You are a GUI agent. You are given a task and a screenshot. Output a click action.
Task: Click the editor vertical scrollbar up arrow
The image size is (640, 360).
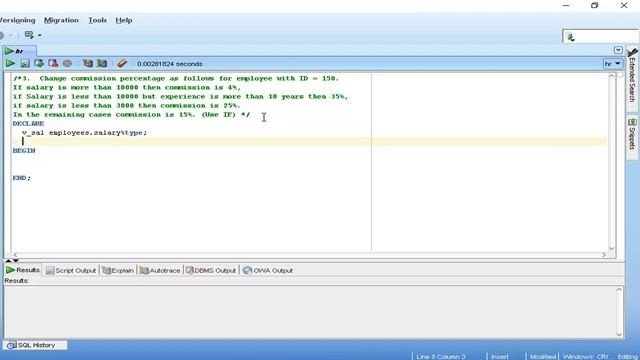(611, 76)
